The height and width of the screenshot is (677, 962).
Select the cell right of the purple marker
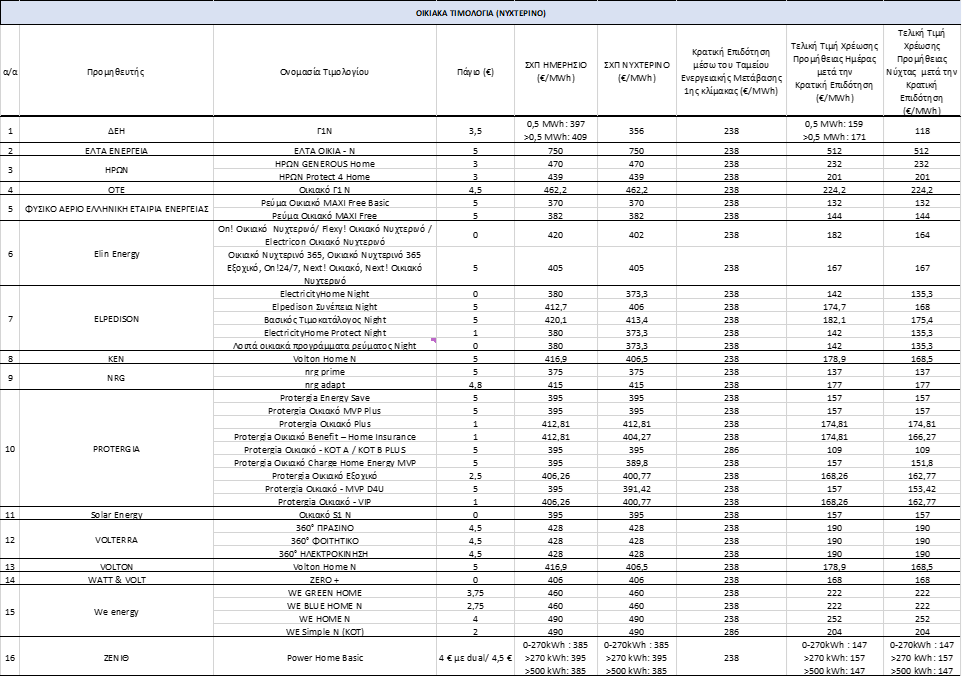[476, 356]
